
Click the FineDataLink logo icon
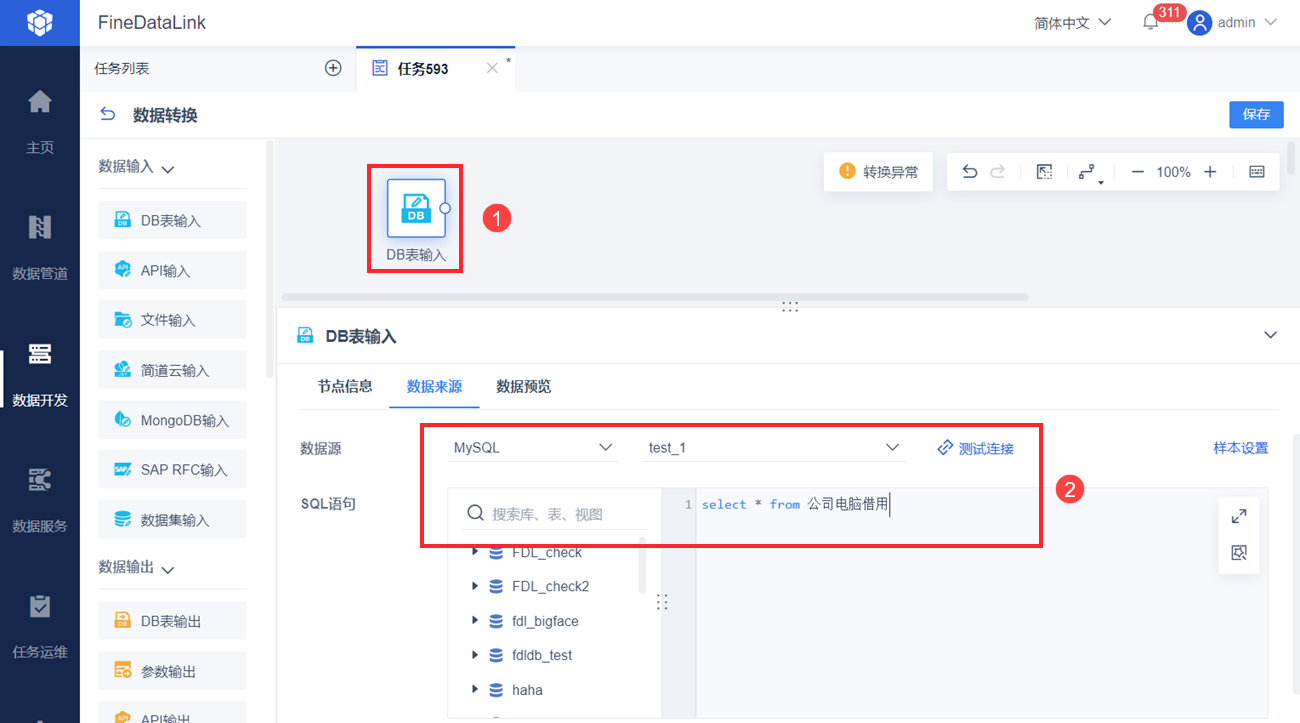(x=39, y=22)
